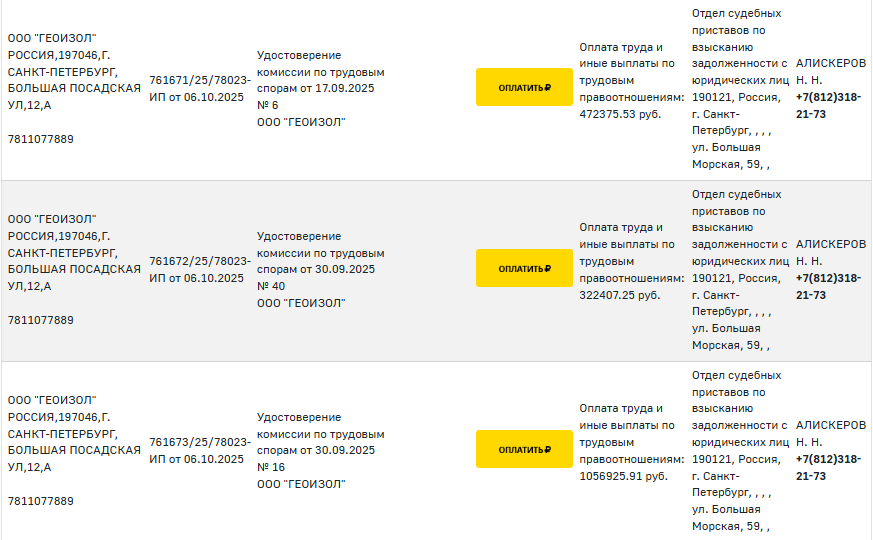Click the bailiff phone number in case 761671/25/78023-ИП row
This screenshot has height=540, width=873.
click(828, 105)
